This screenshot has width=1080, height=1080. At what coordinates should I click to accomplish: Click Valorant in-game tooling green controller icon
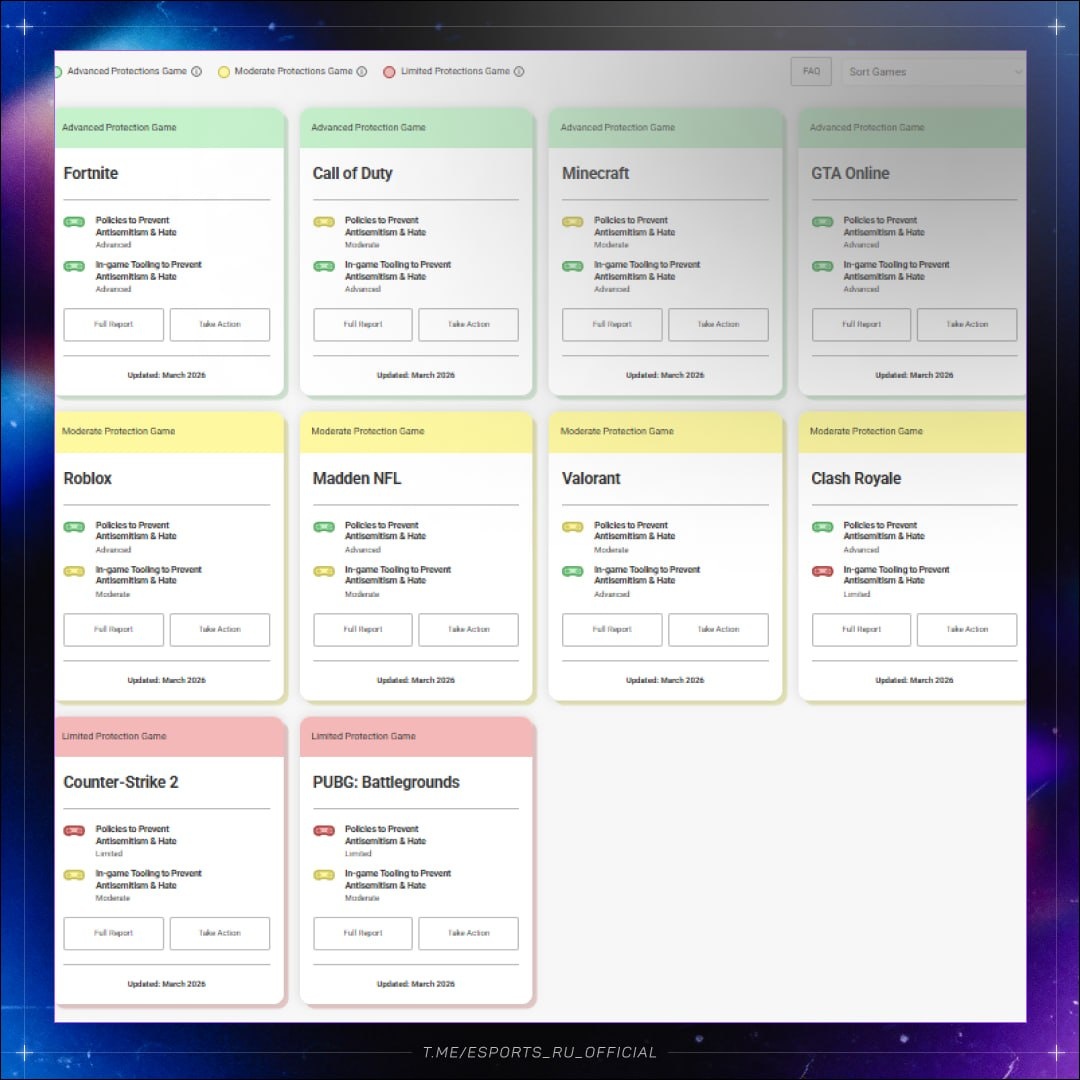point(572,571)
